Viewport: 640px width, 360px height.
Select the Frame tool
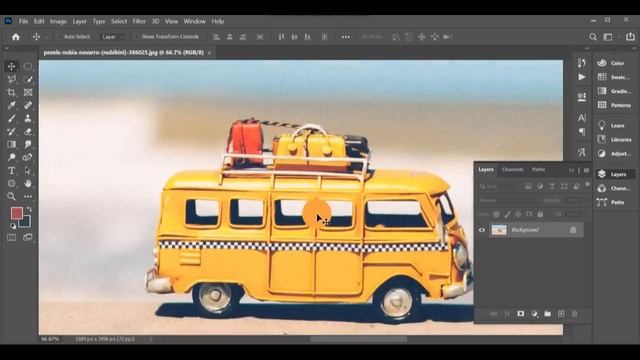(28, 92)
